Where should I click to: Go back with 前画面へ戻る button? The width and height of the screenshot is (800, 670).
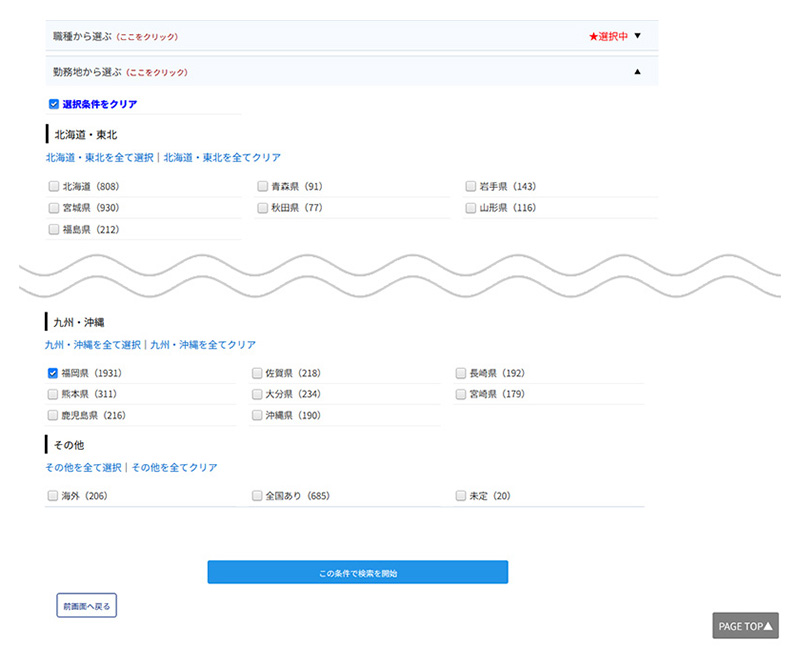point(87,606)
